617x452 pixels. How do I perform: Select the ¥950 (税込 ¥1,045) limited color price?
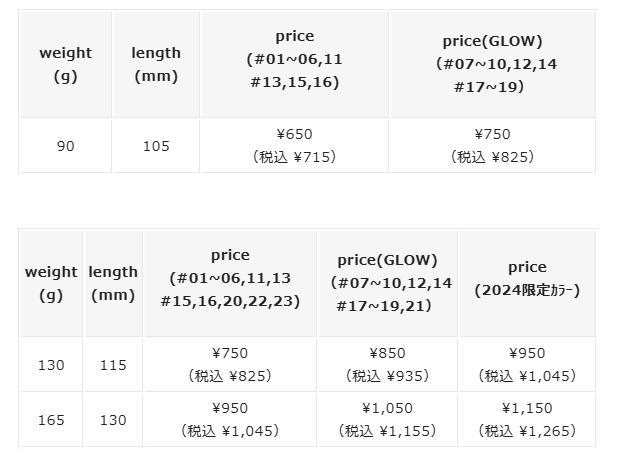[527, 365]
